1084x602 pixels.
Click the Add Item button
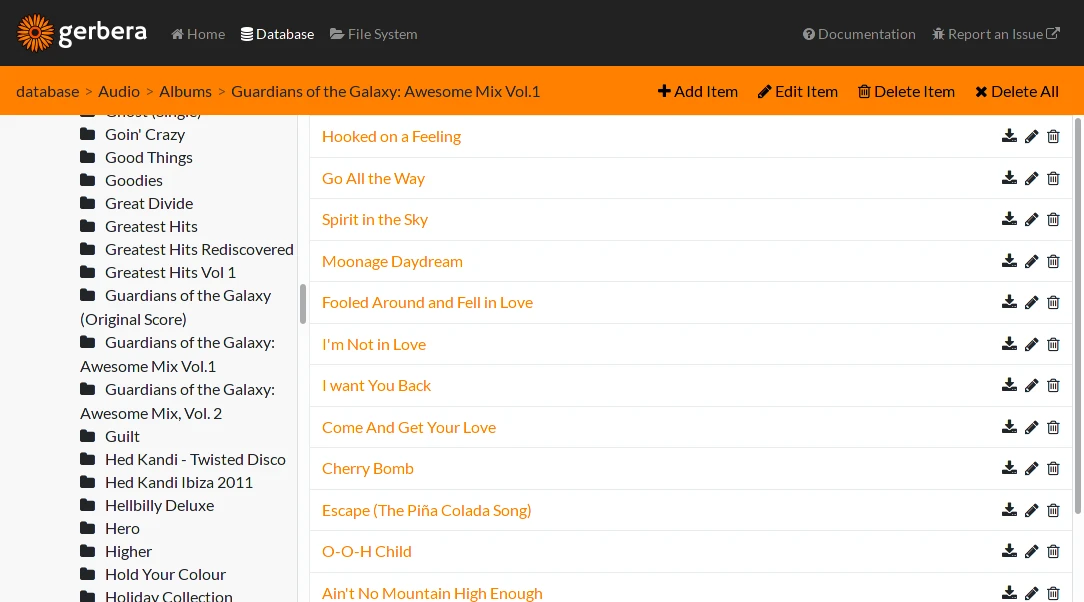(698, 91)
